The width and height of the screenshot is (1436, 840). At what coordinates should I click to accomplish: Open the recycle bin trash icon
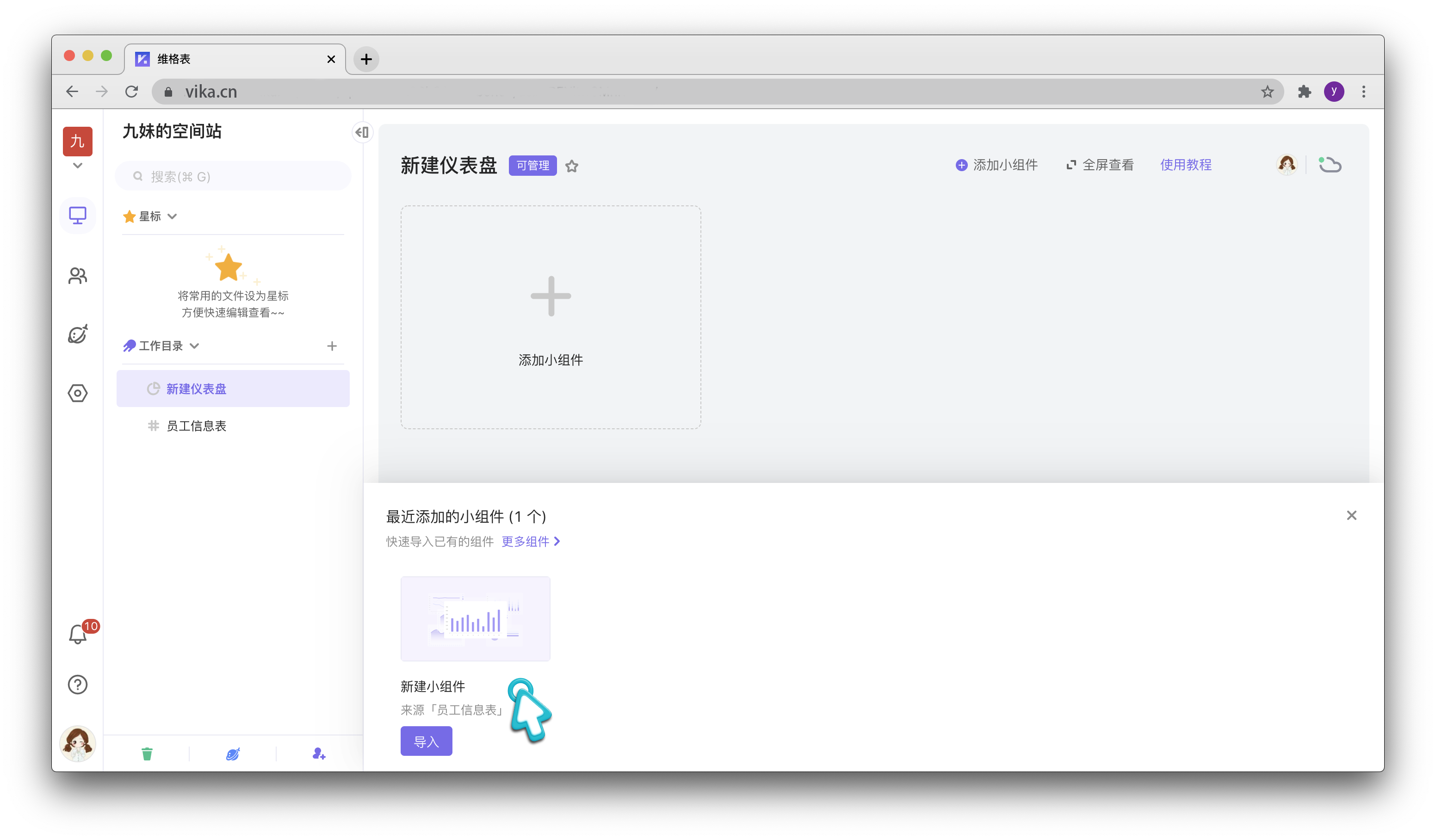(x=148, y=754)
